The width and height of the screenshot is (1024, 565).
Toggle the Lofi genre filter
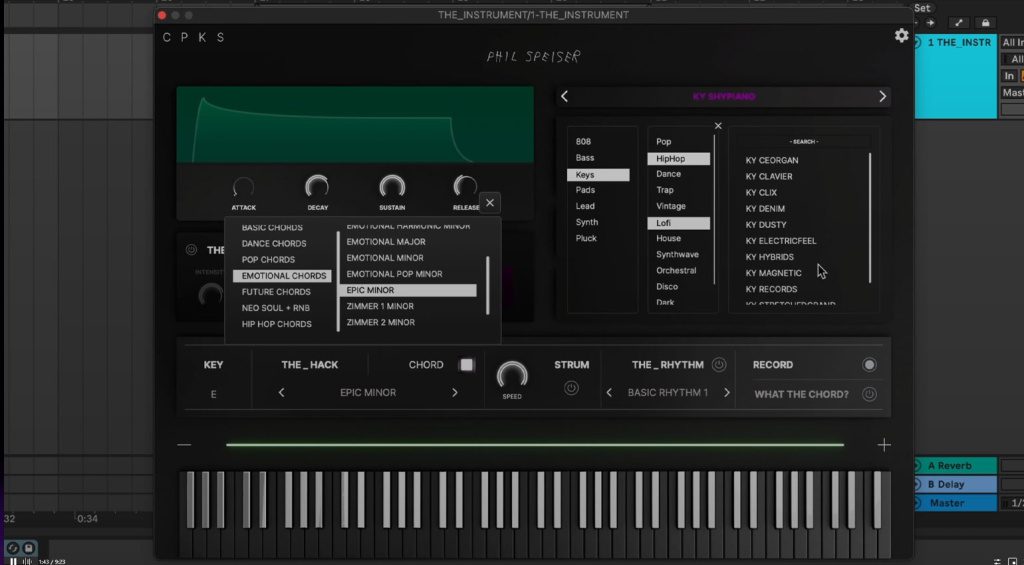(x=679, y=223)
